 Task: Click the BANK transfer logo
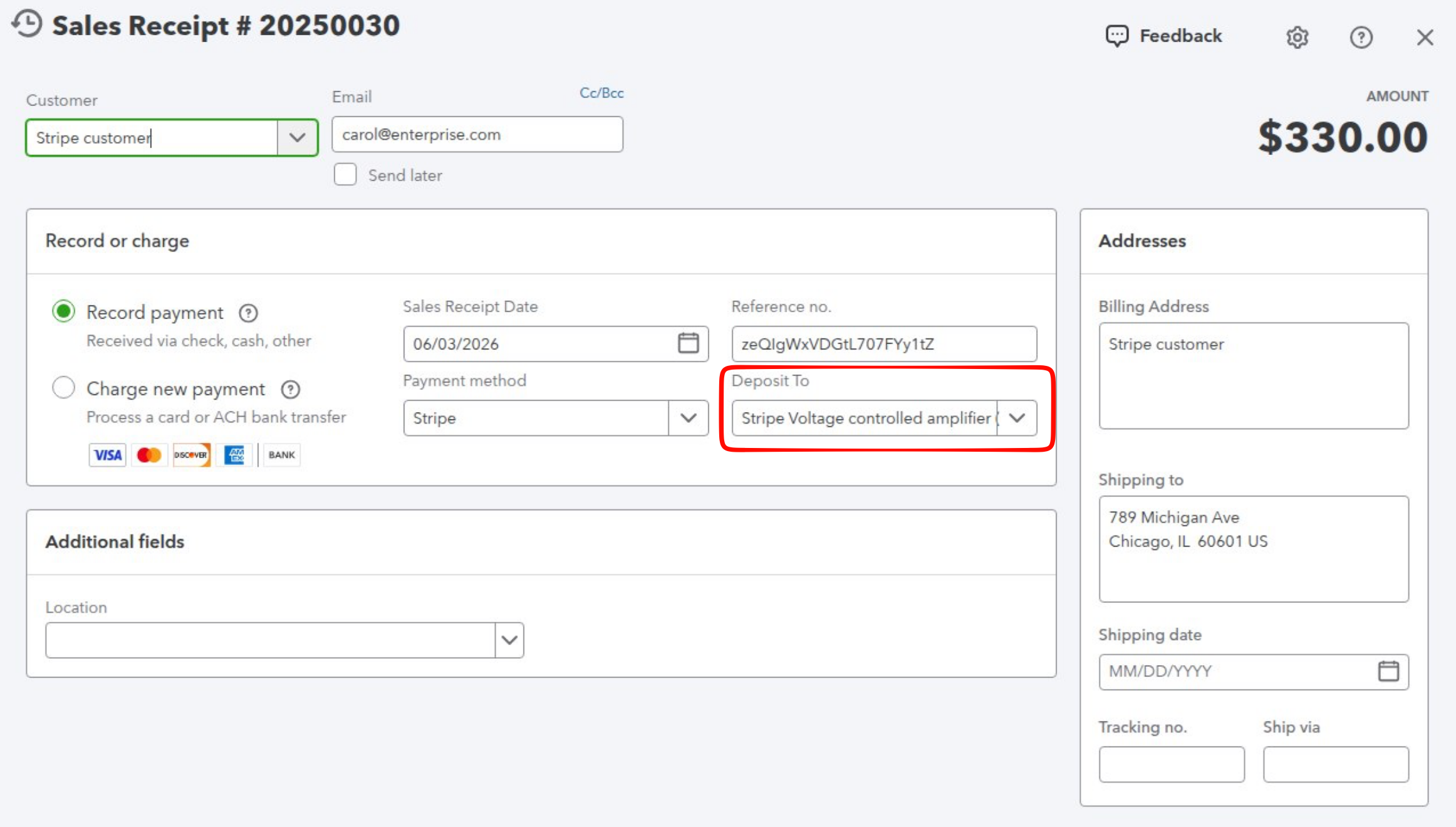pos(281,455)
